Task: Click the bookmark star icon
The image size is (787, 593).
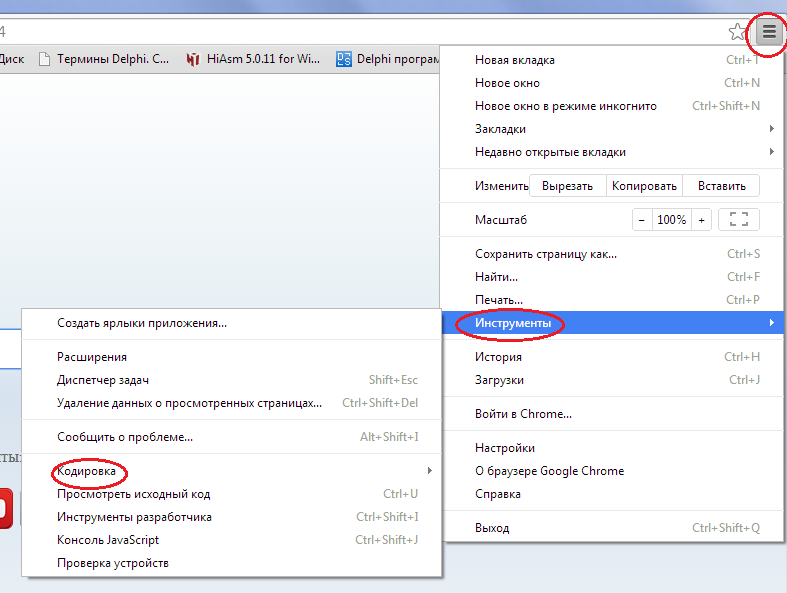Action: pyautogui.click(x=738, y=32)
